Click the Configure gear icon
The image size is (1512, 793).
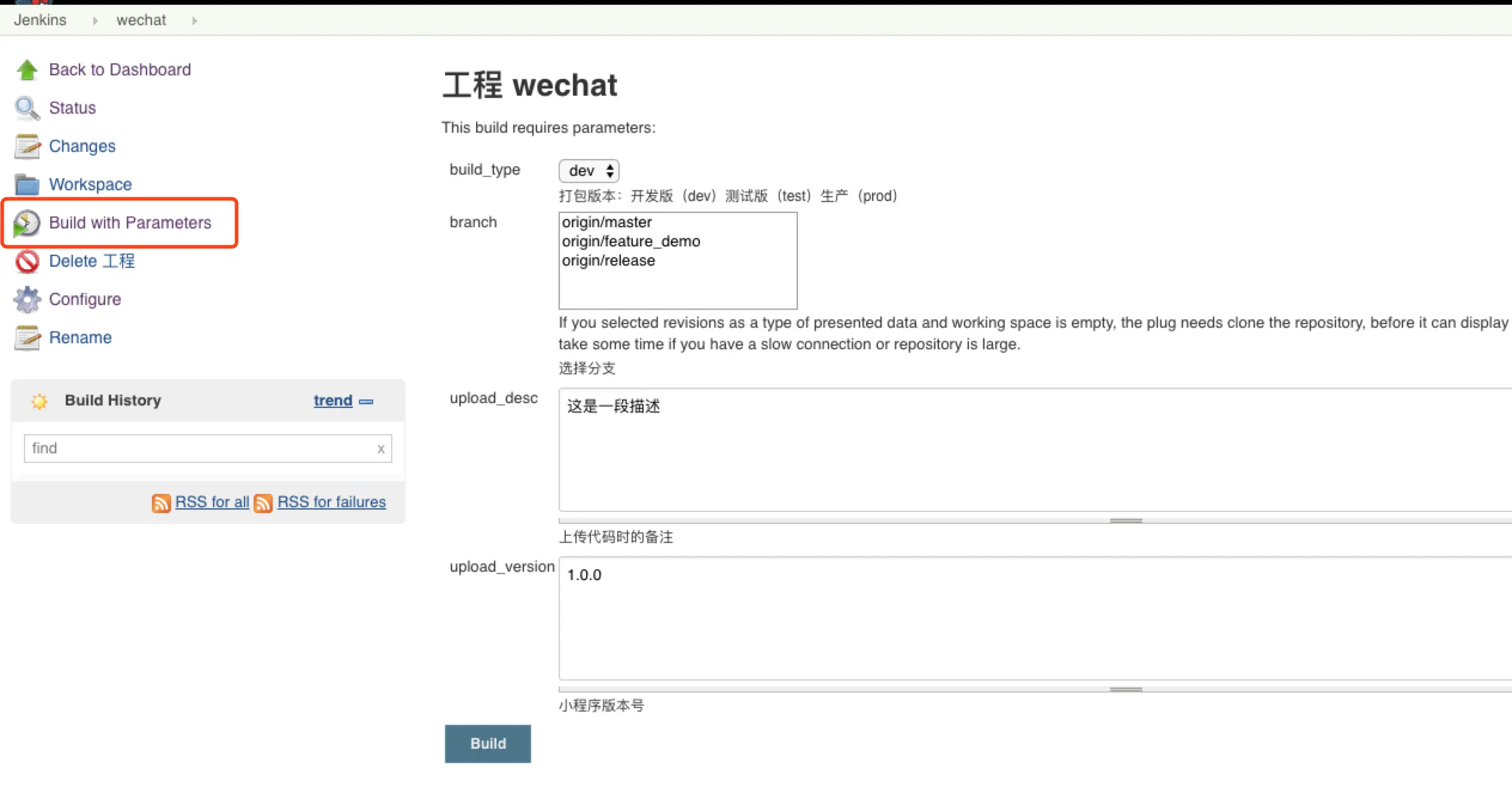coord(27,300)
